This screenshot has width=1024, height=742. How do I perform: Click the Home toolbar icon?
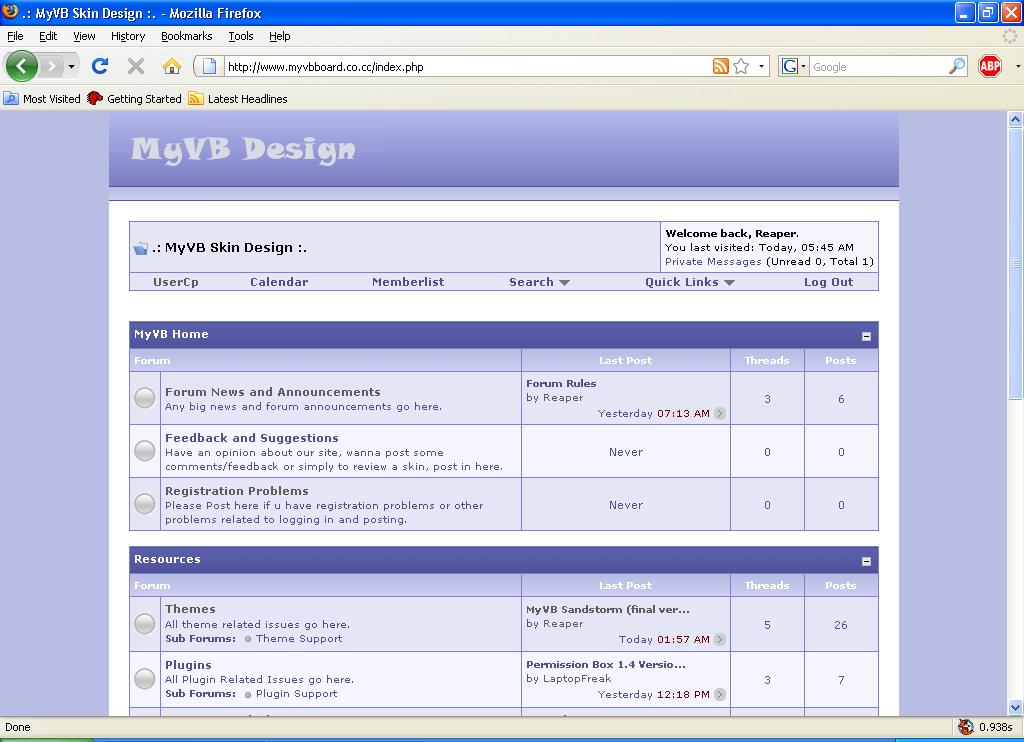[172, 66]
